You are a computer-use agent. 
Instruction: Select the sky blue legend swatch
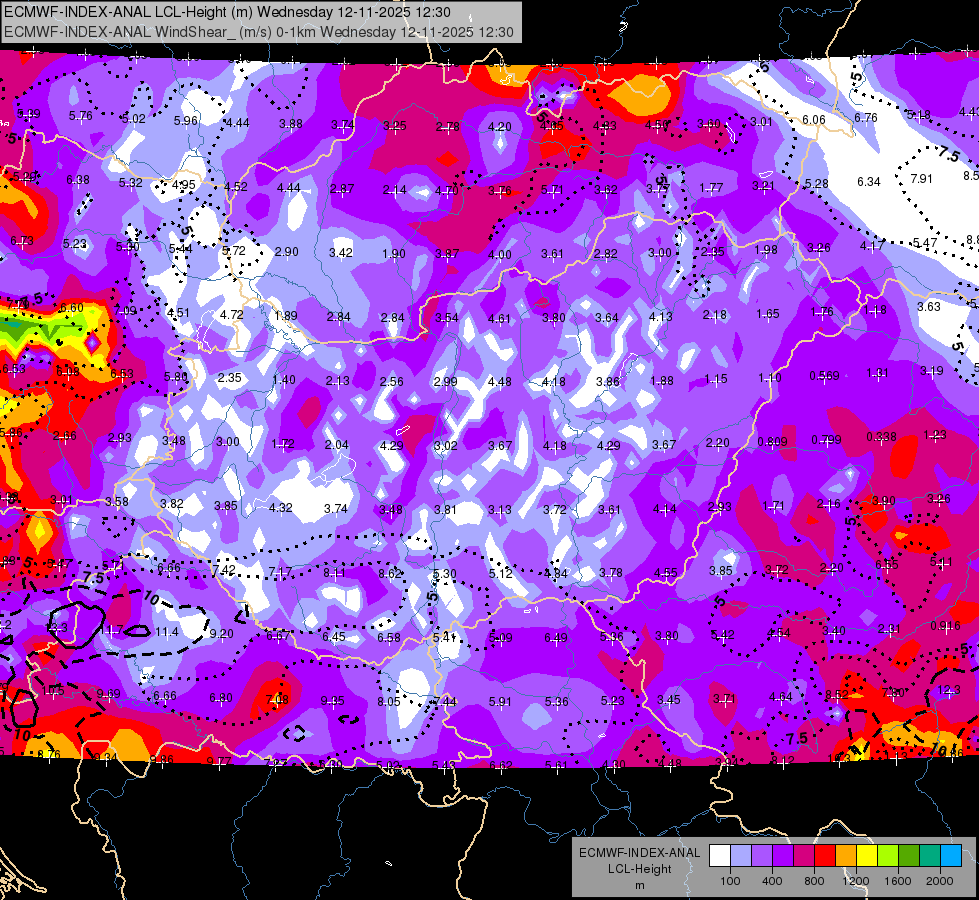pos(951,855)
